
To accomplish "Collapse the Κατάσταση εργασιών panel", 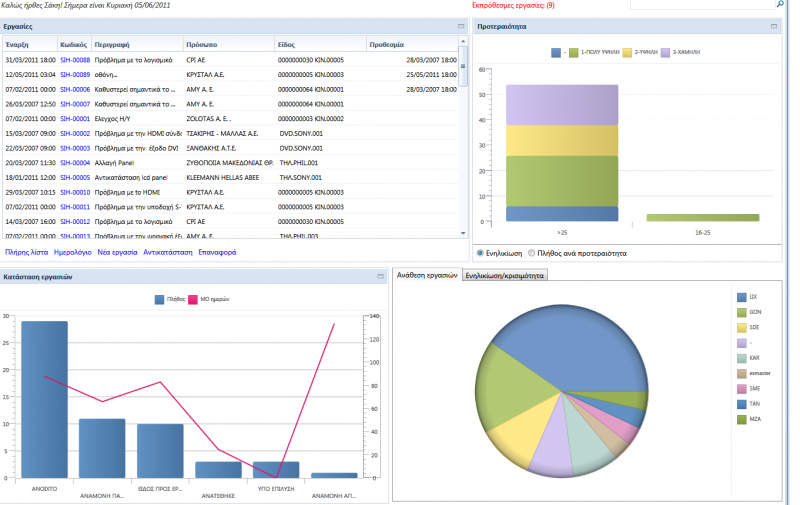I will 381,276.
